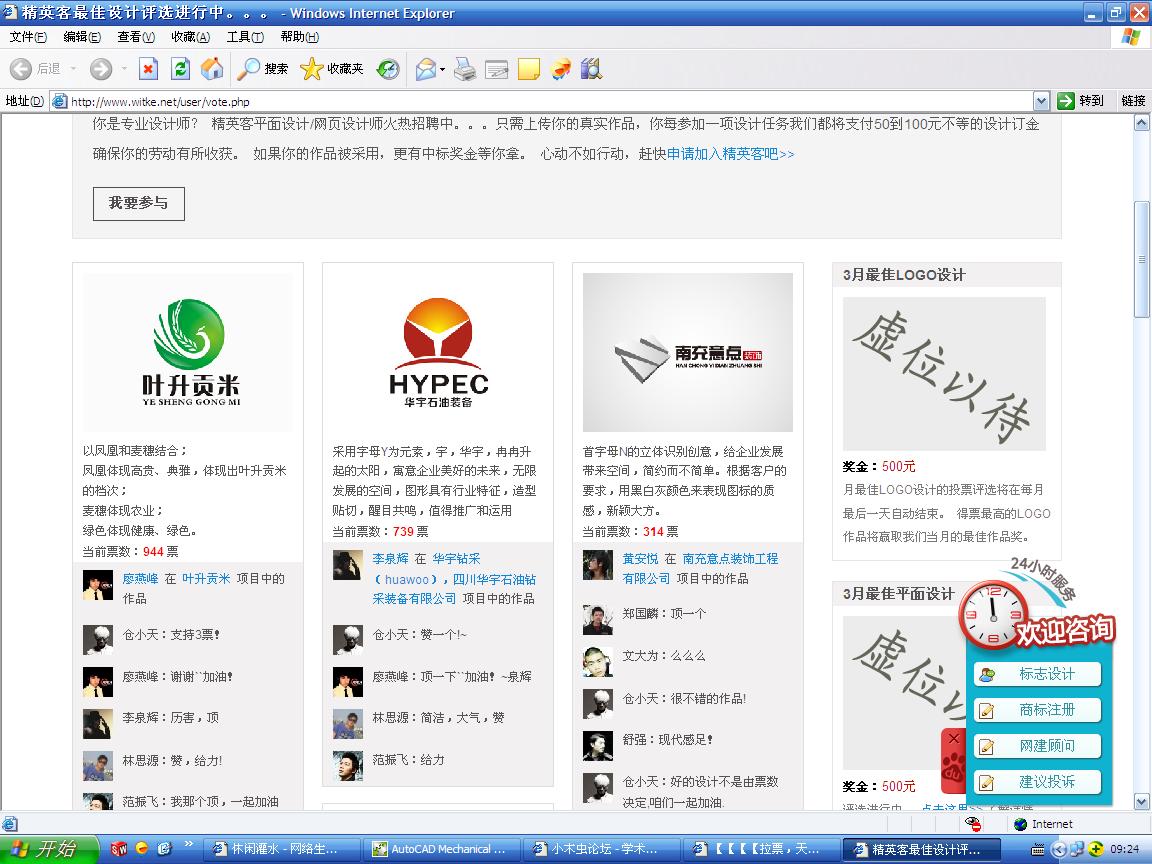Open the Favorites (收藏) menu
Image resolution: width=1152 pixels, height=864 pixels.
pyautogui.click(x=190, y=37)
